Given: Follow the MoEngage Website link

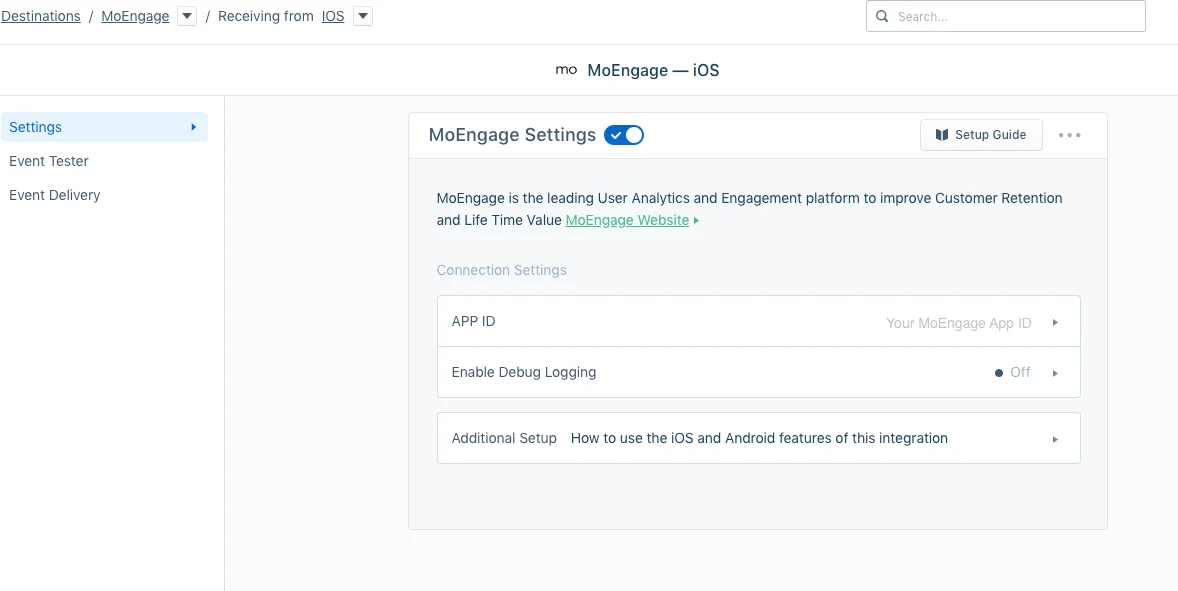Looking at the screenshot, I should pos(627,221).
